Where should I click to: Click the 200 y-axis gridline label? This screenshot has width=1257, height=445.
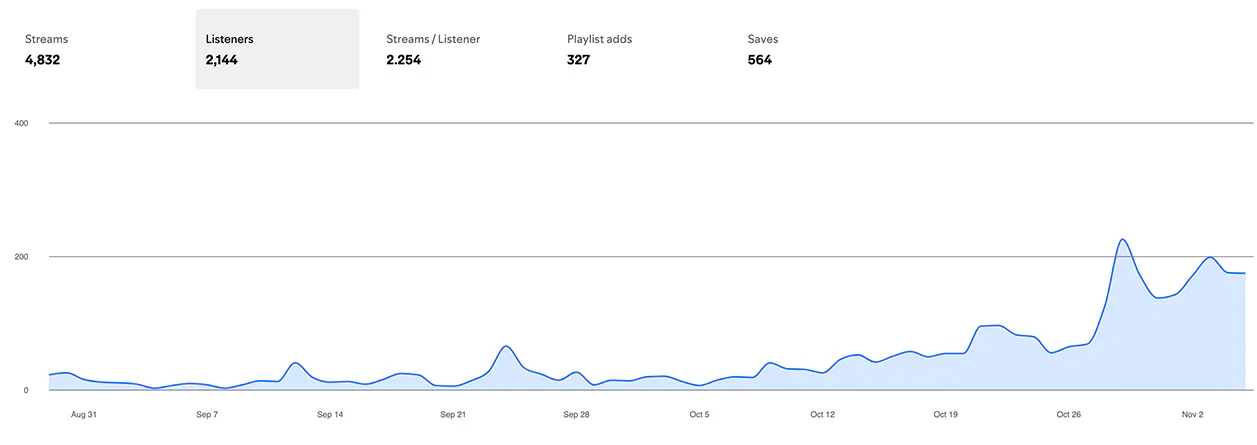[x=21, y=257]
